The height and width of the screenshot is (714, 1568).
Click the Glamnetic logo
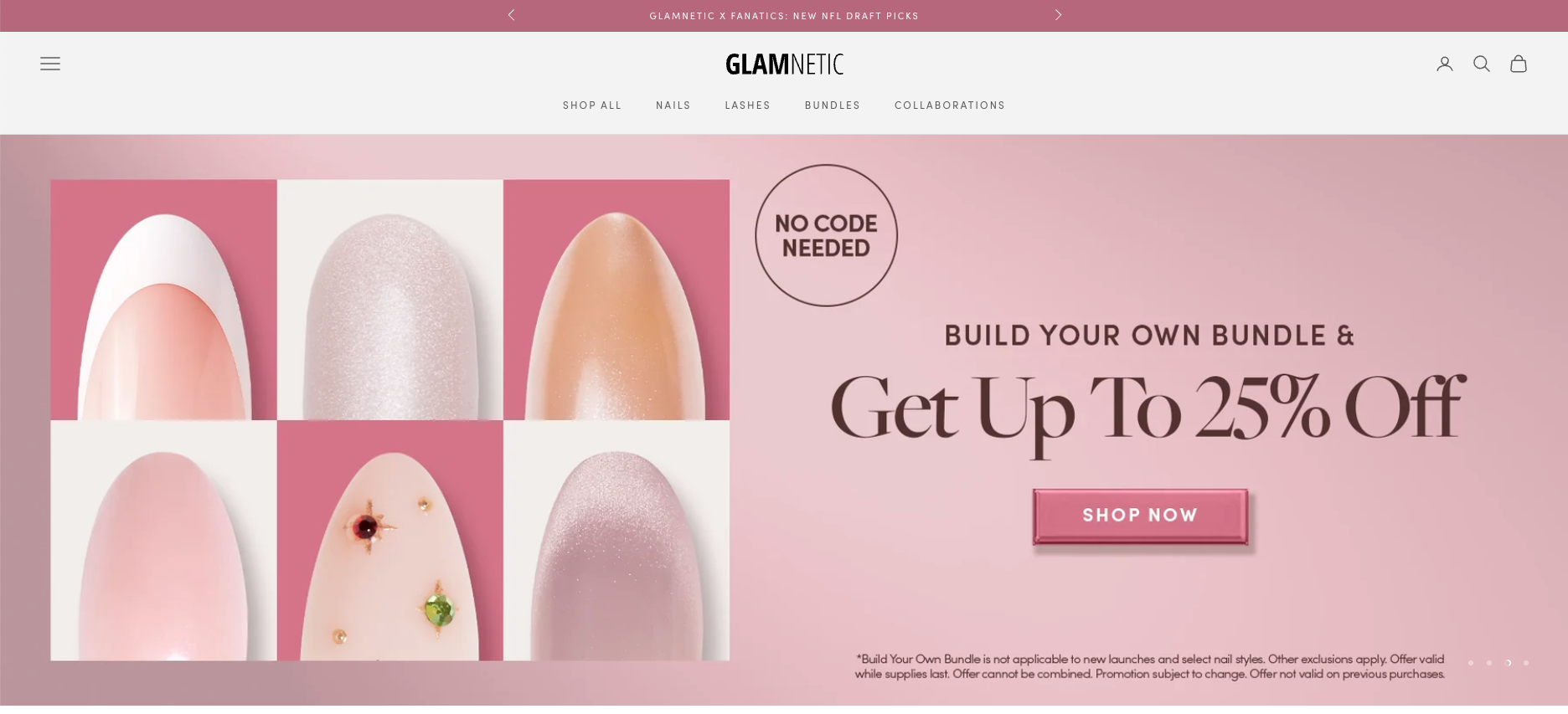click(784, 64)
